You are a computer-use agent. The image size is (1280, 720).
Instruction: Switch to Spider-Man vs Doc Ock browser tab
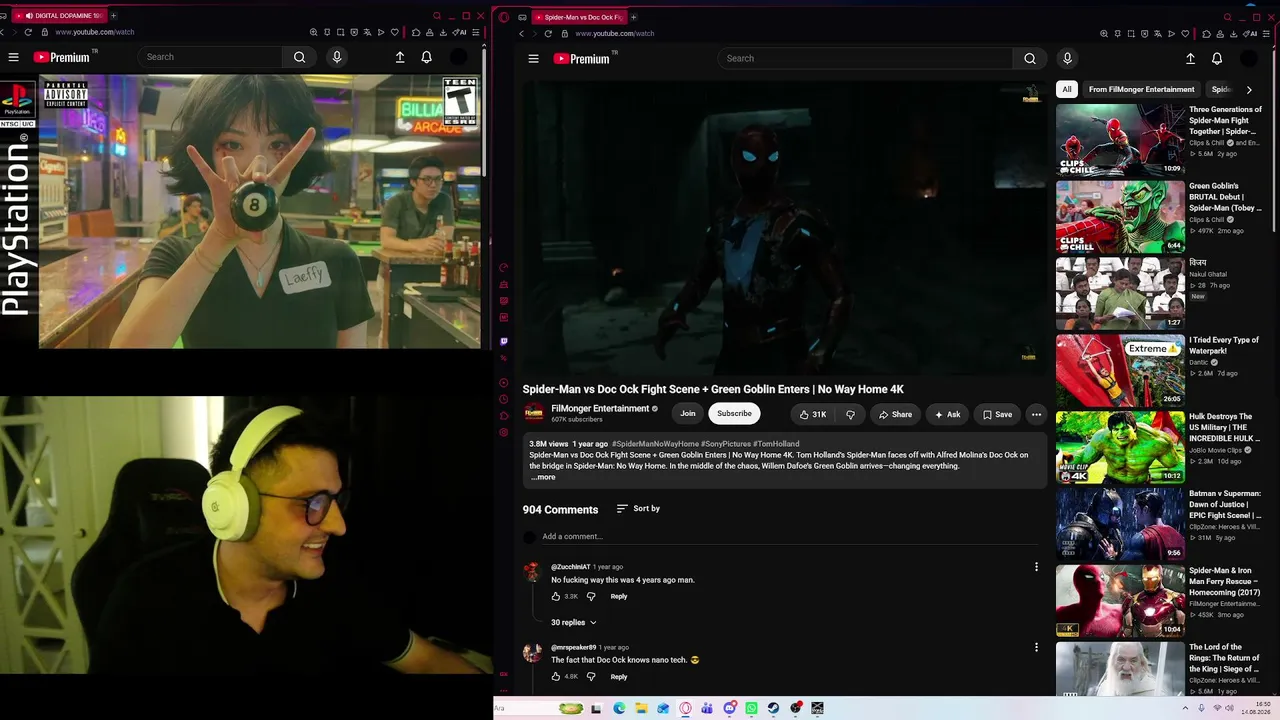click(578, 17)
